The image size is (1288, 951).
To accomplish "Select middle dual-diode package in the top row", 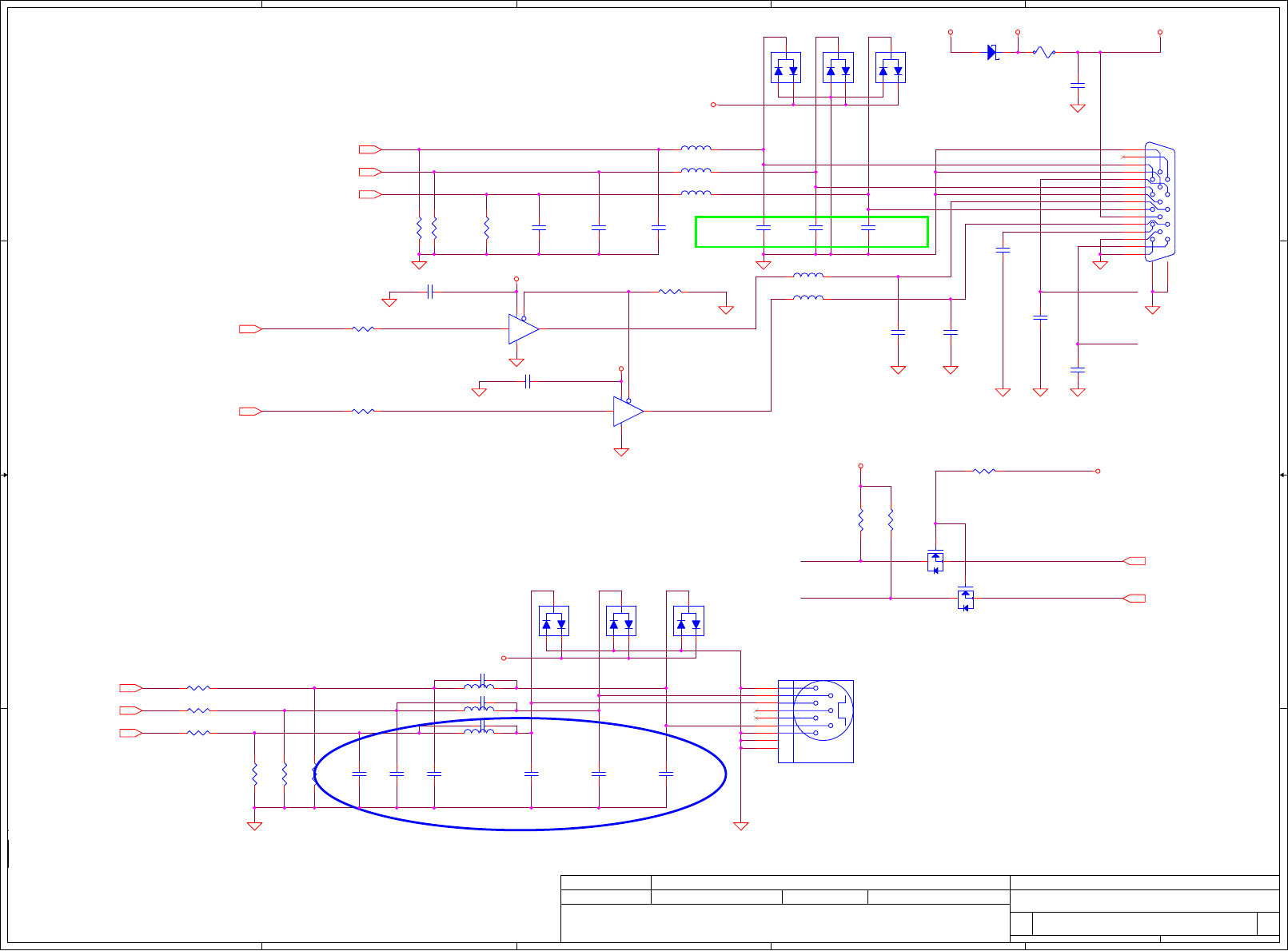I will click(x=838, y=67).
